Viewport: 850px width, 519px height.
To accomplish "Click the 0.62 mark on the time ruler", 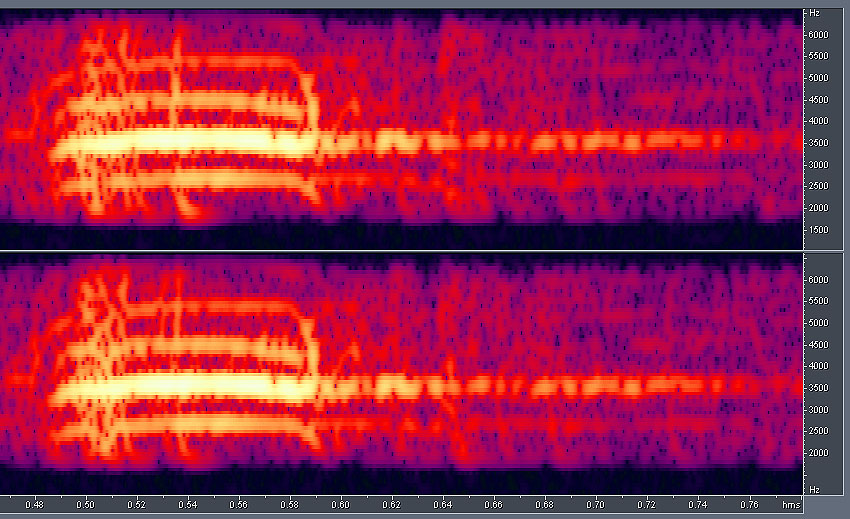I will coord(391,505).
